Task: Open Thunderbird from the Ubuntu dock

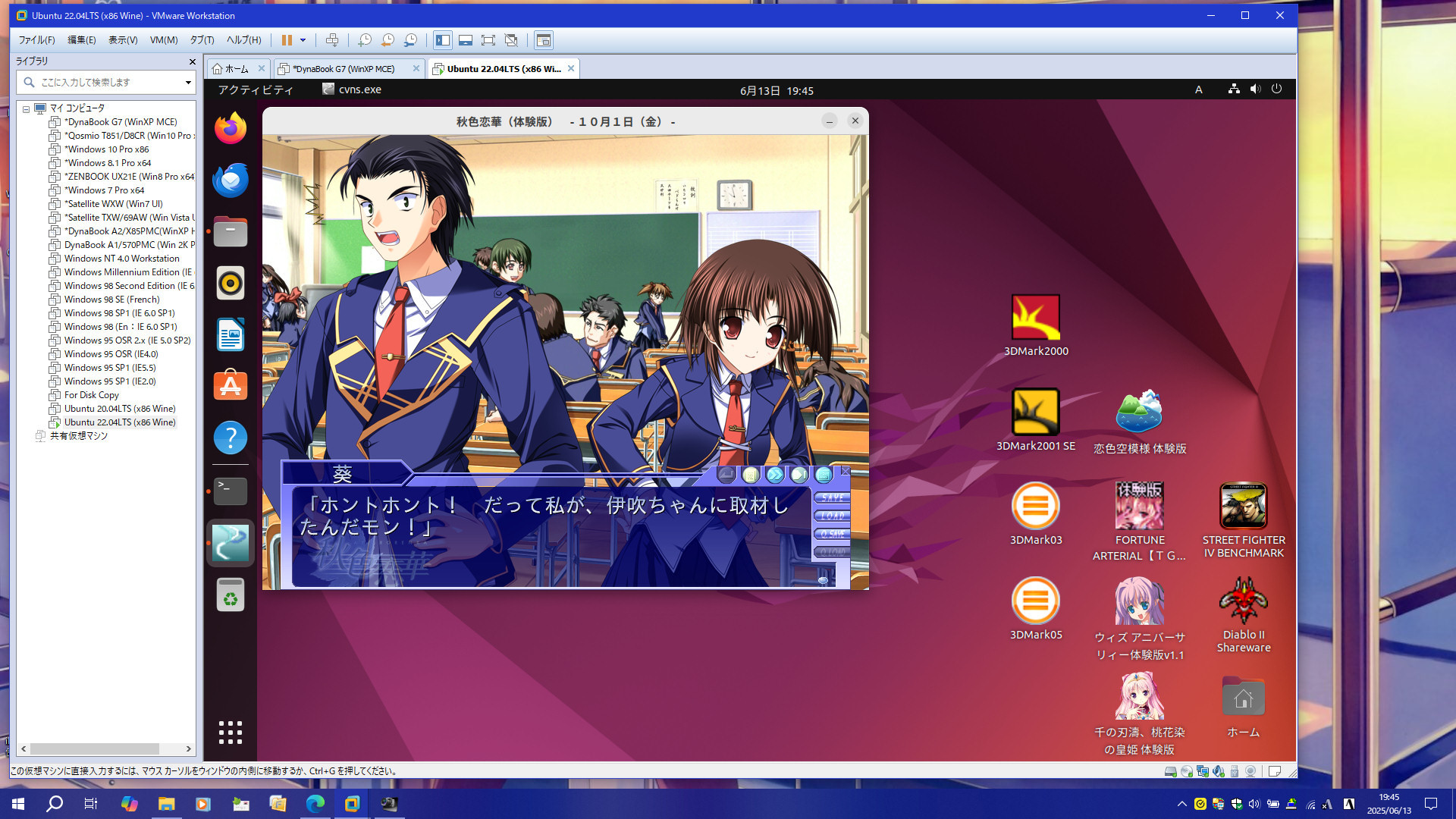Action: point(231,180)
